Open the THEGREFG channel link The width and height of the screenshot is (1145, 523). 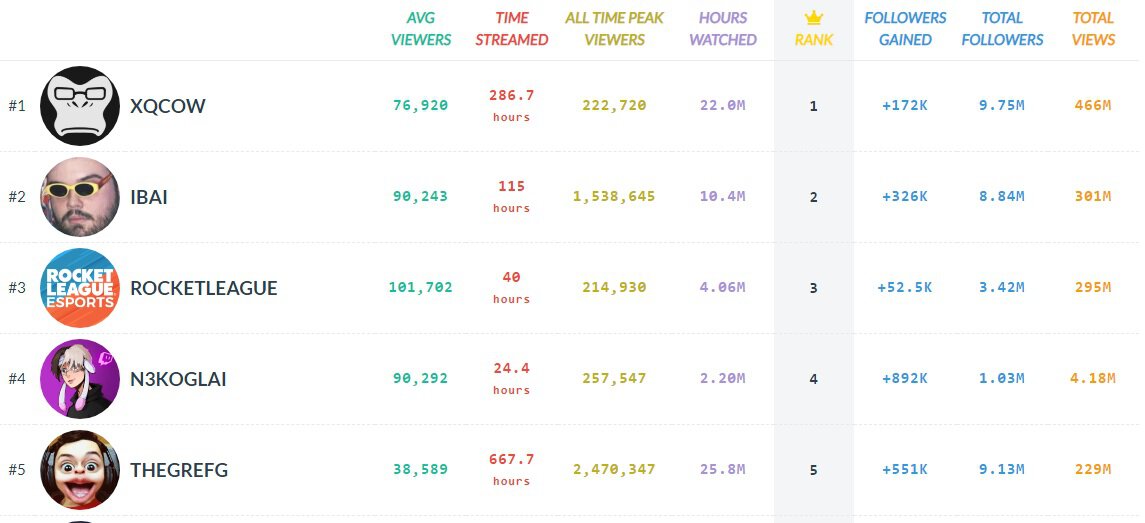click(179, 470)
